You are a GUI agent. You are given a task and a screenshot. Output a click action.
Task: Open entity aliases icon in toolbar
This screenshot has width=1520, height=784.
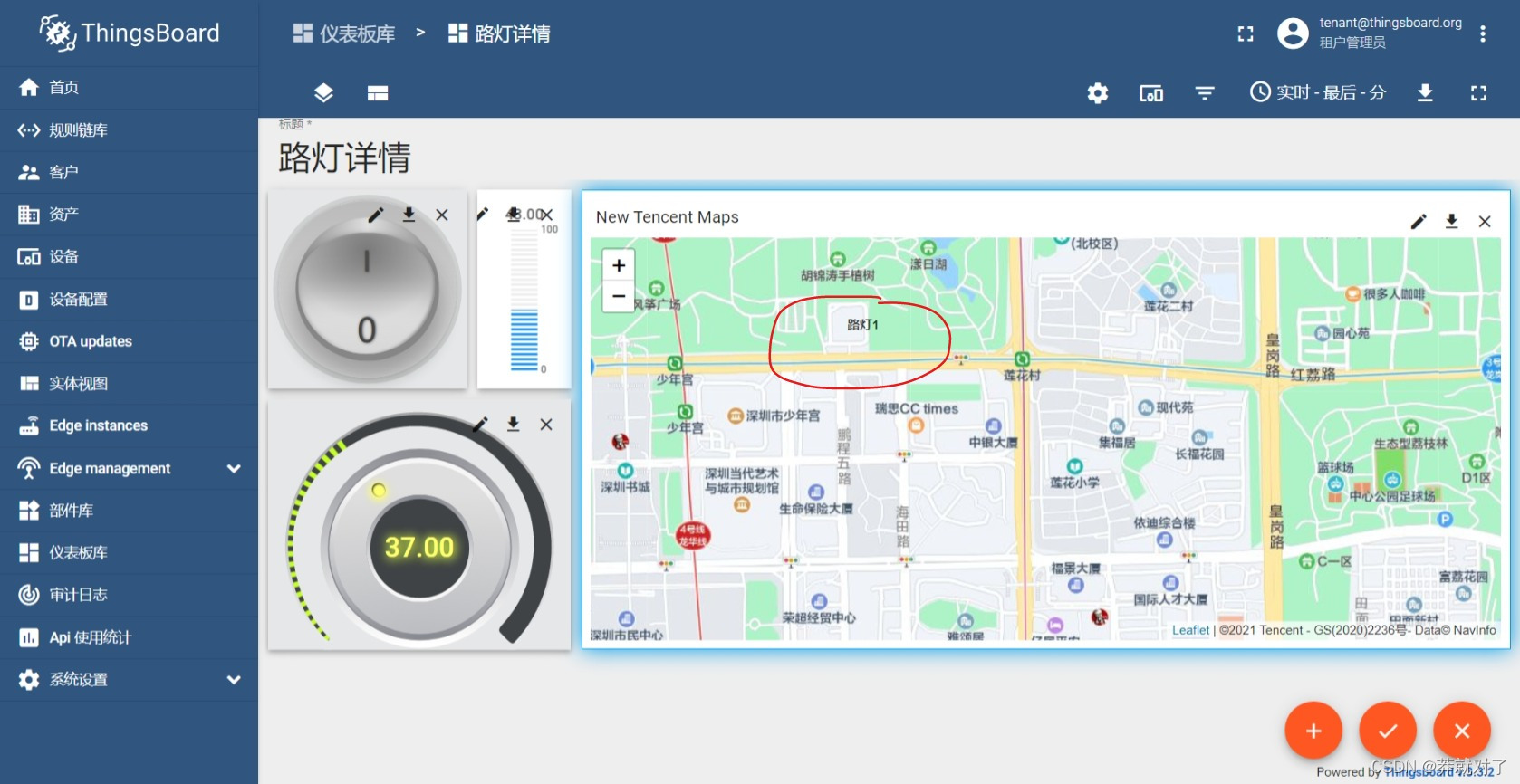[1150, 93]
